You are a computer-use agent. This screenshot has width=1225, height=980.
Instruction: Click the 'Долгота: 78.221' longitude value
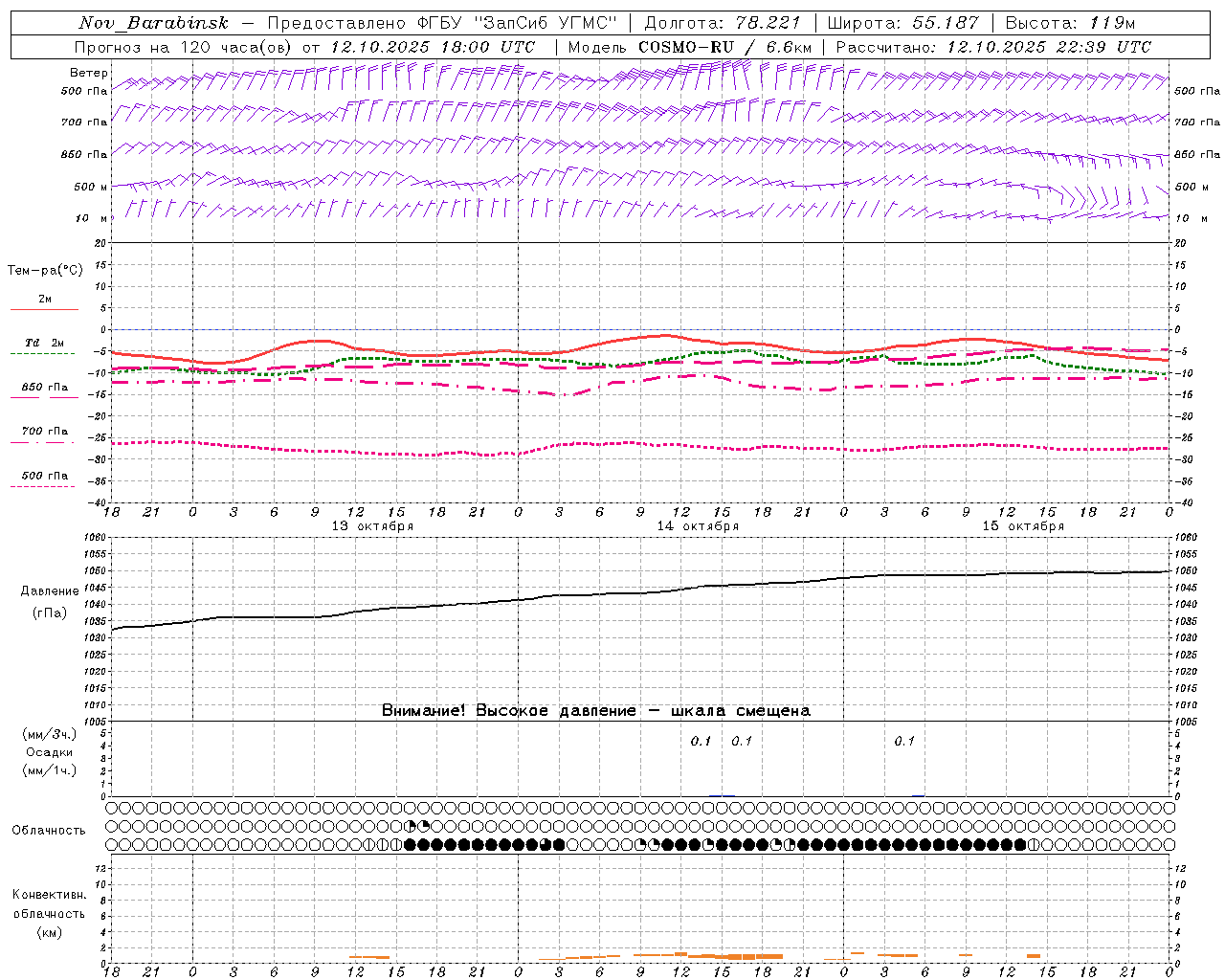tap(723, 23)
